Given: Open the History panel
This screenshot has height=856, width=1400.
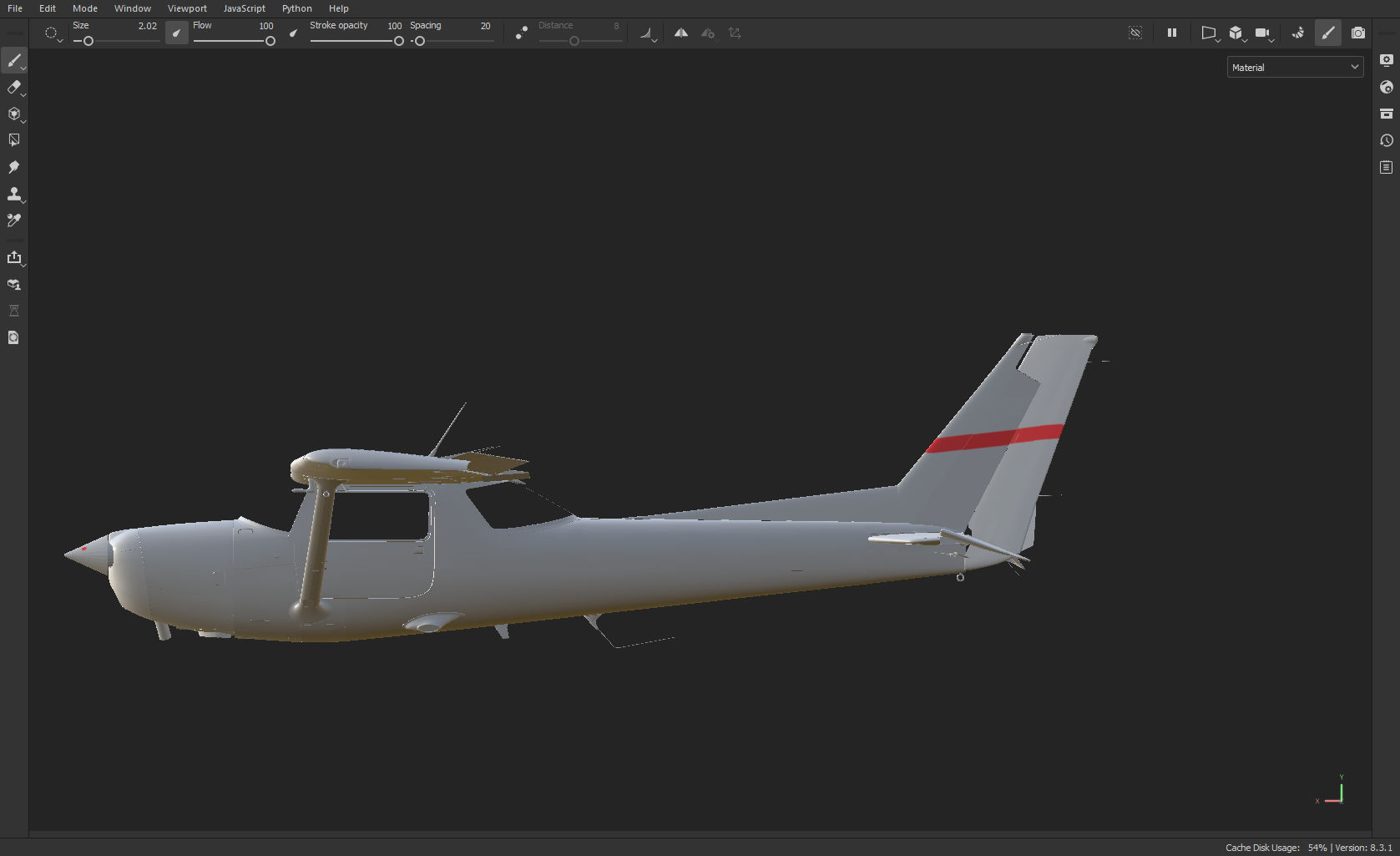Looking at the screenshot, I should [1387, 140].
